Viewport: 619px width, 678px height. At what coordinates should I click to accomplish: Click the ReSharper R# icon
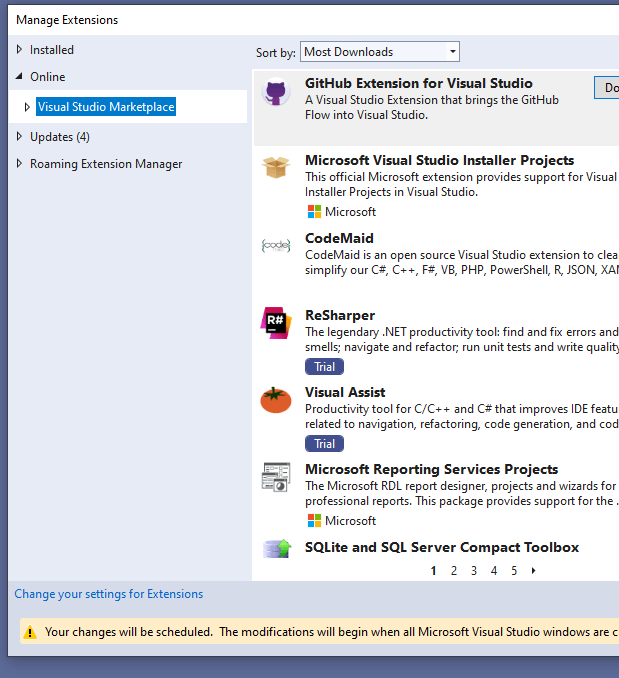276,322
